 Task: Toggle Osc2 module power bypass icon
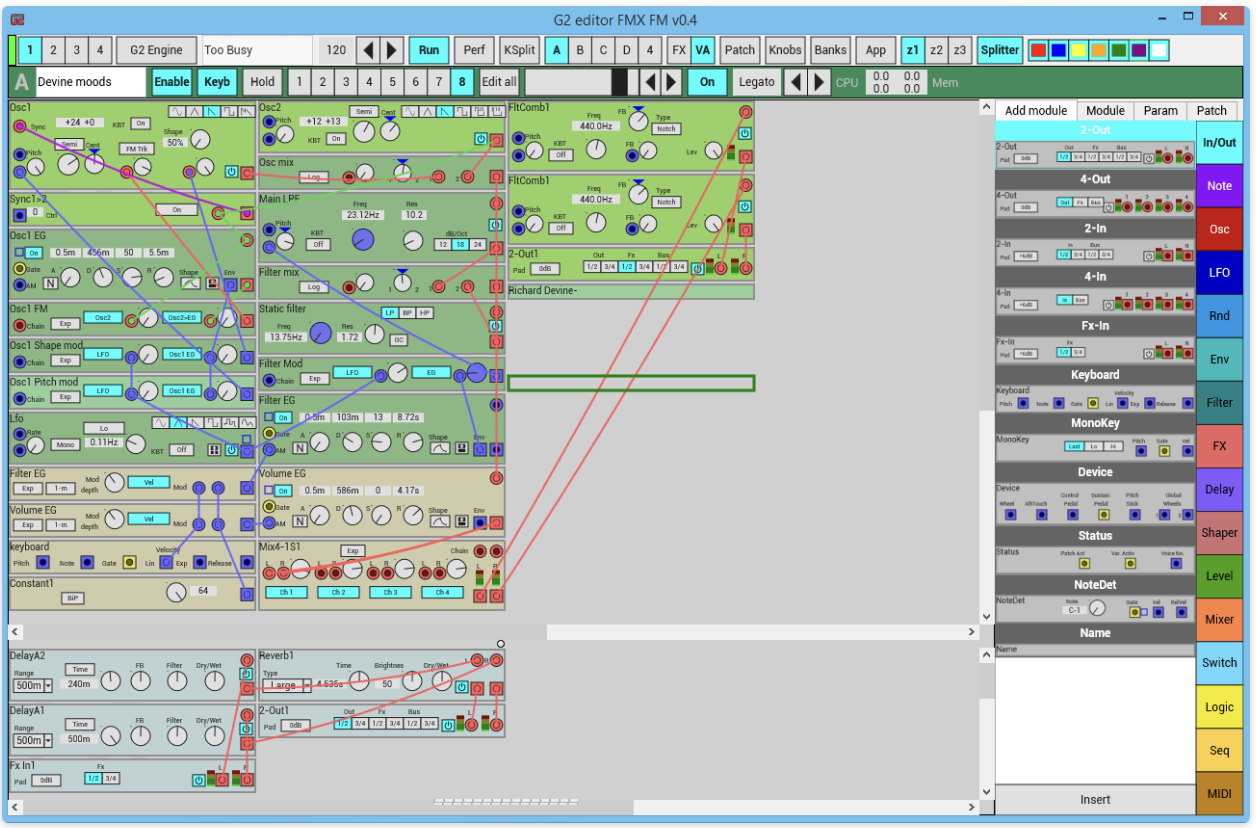point(481,140)
